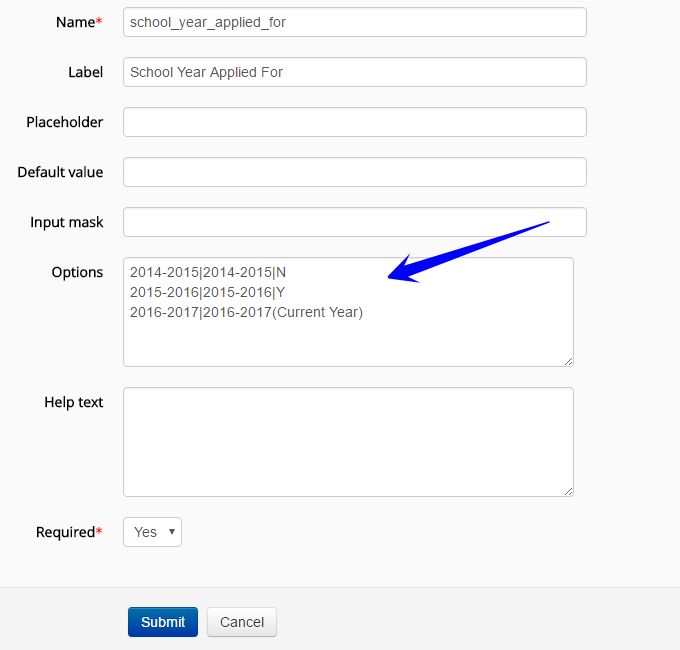The height and width of the screenshot is (650, 680).
Task: Click the "Options" field label
Action: pos(77,272)
